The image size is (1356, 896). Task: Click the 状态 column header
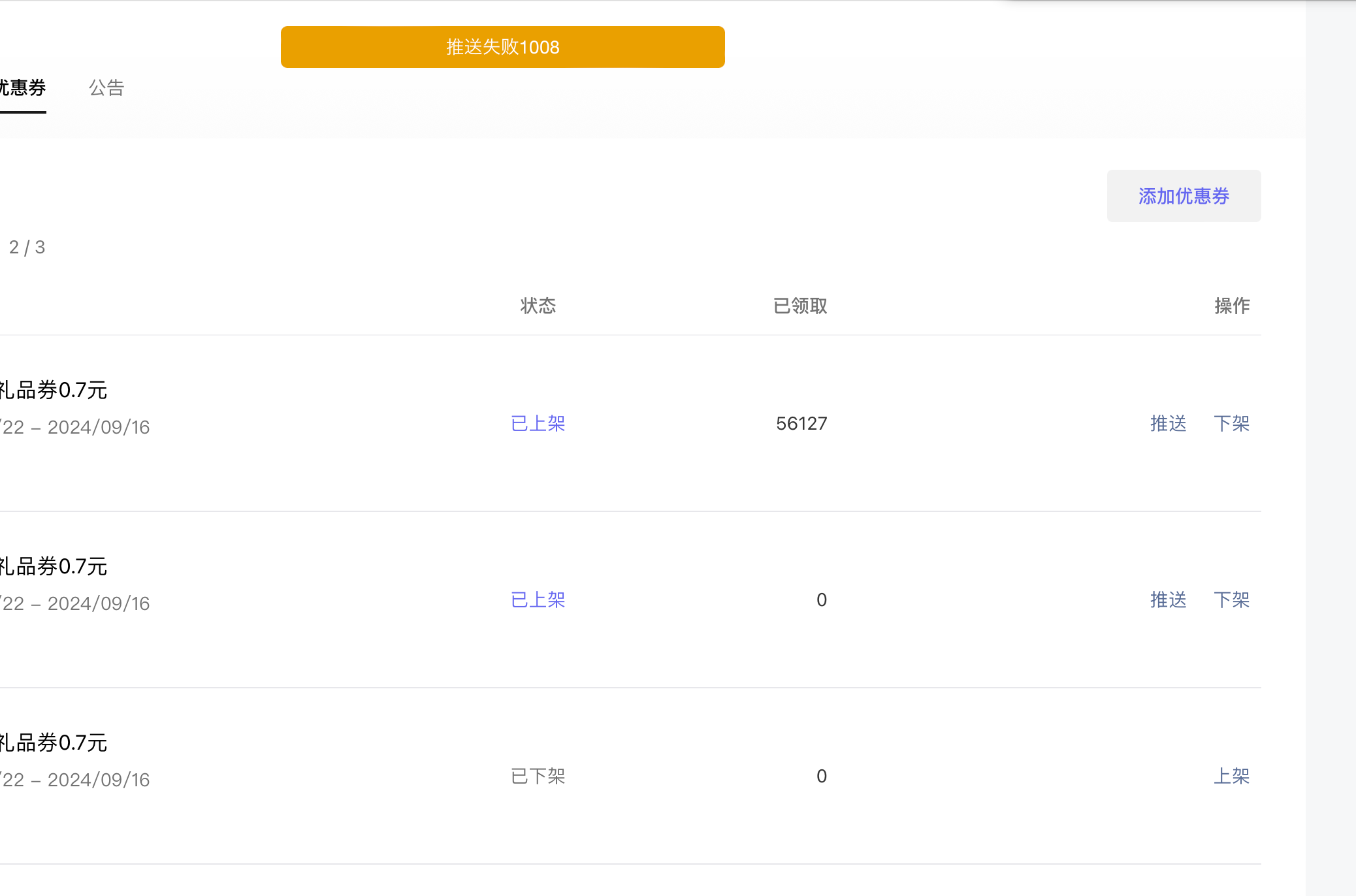[x=538, y=306]
